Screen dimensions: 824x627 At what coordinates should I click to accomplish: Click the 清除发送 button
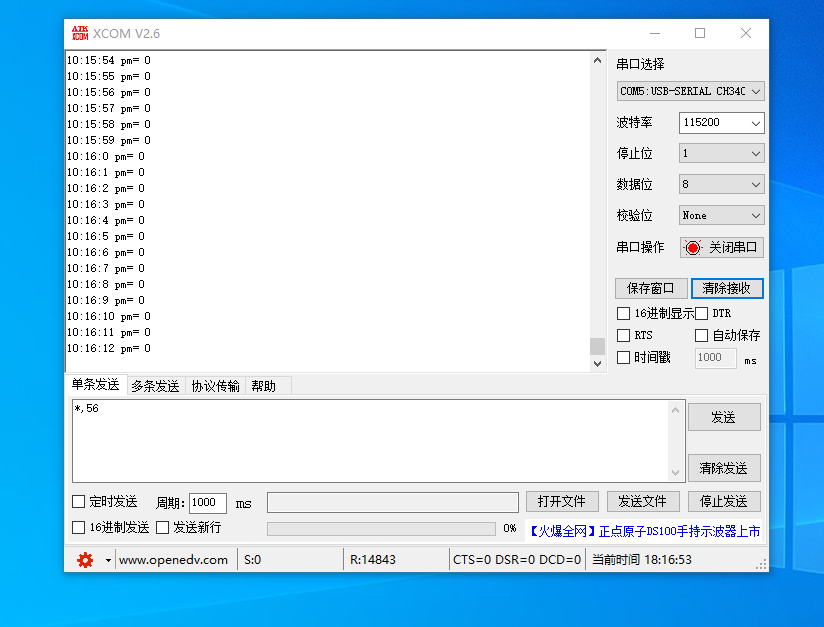[724, 468]
